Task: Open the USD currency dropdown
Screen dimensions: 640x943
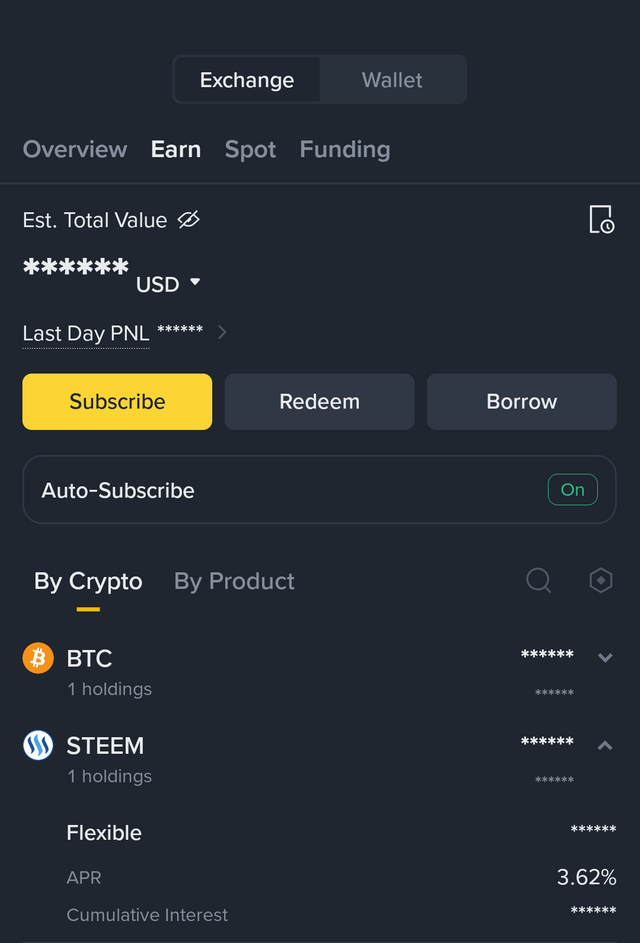Action: point(167,284)
